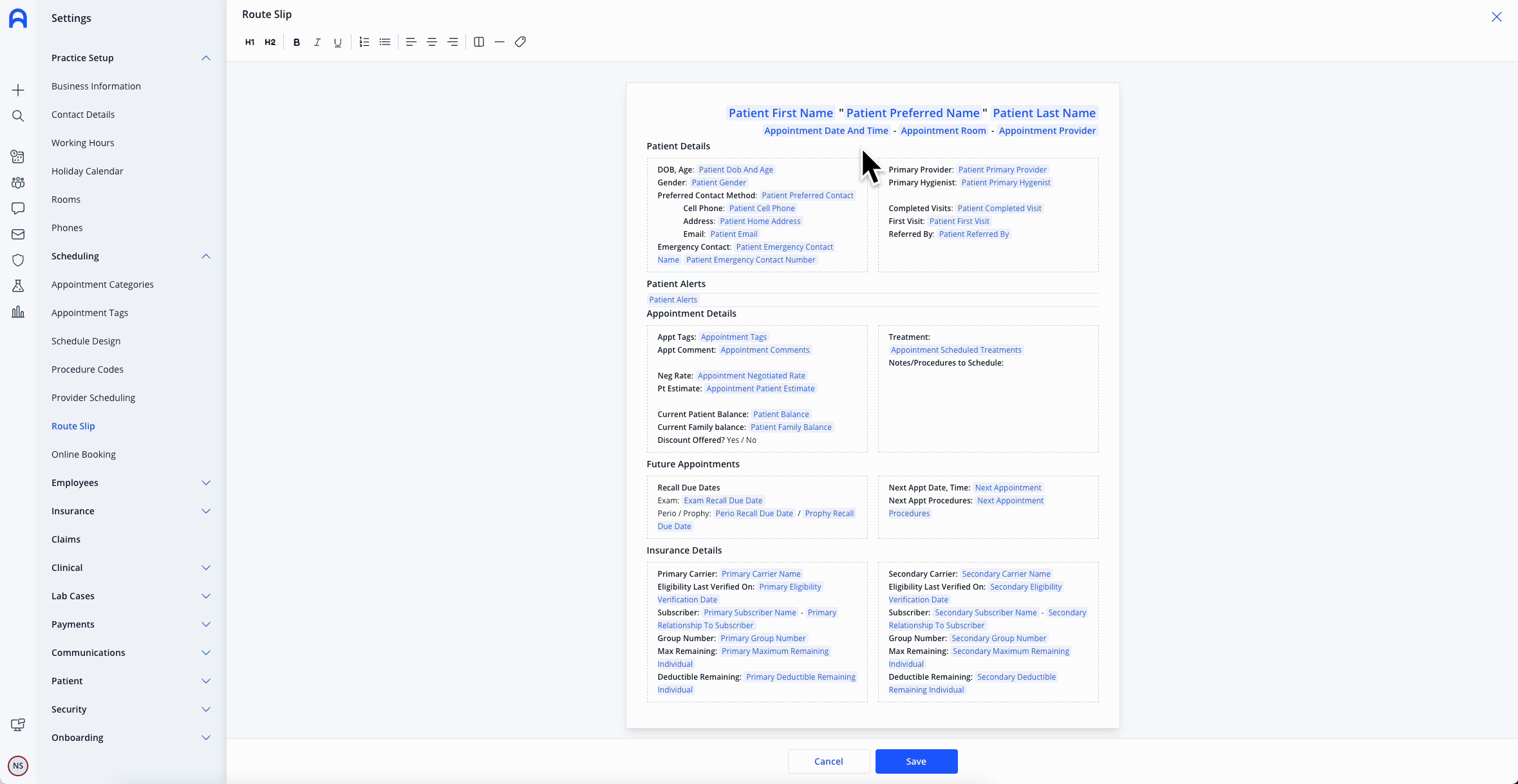Select Route Slip in sidebar

click(x=73, y=426)
